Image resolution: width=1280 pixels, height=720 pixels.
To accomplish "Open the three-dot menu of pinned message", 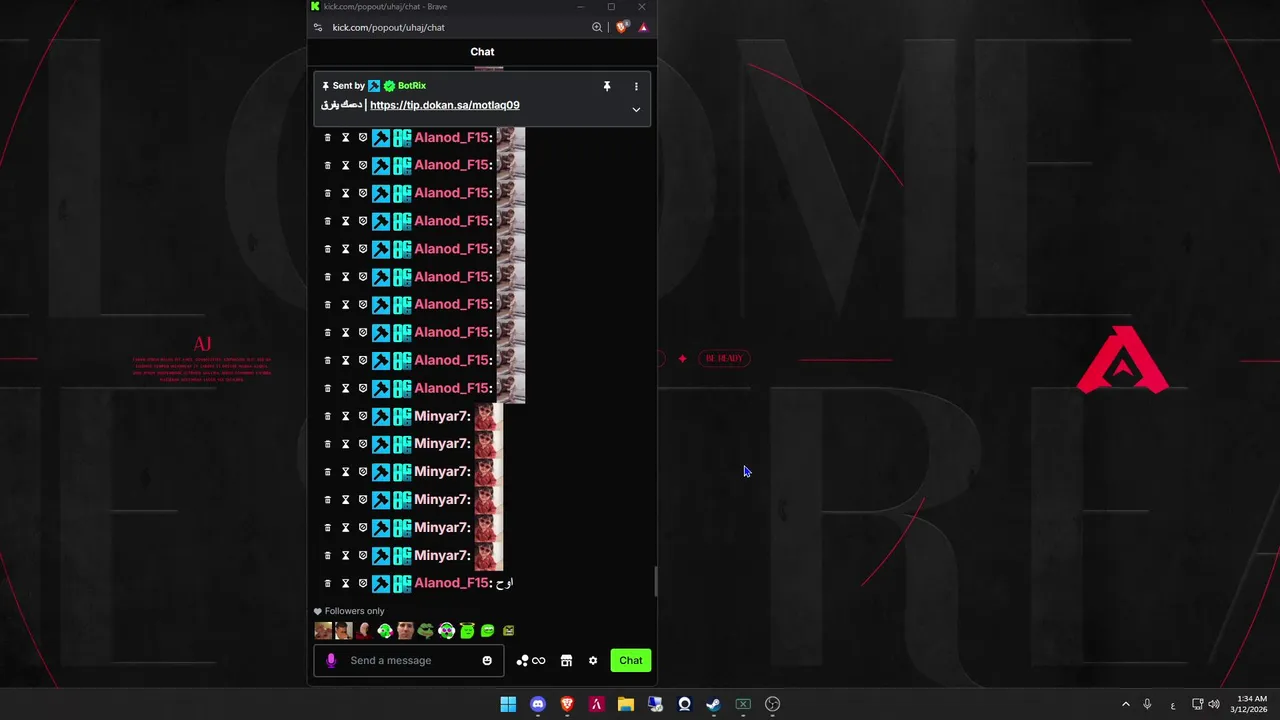I will click(636, 86).
